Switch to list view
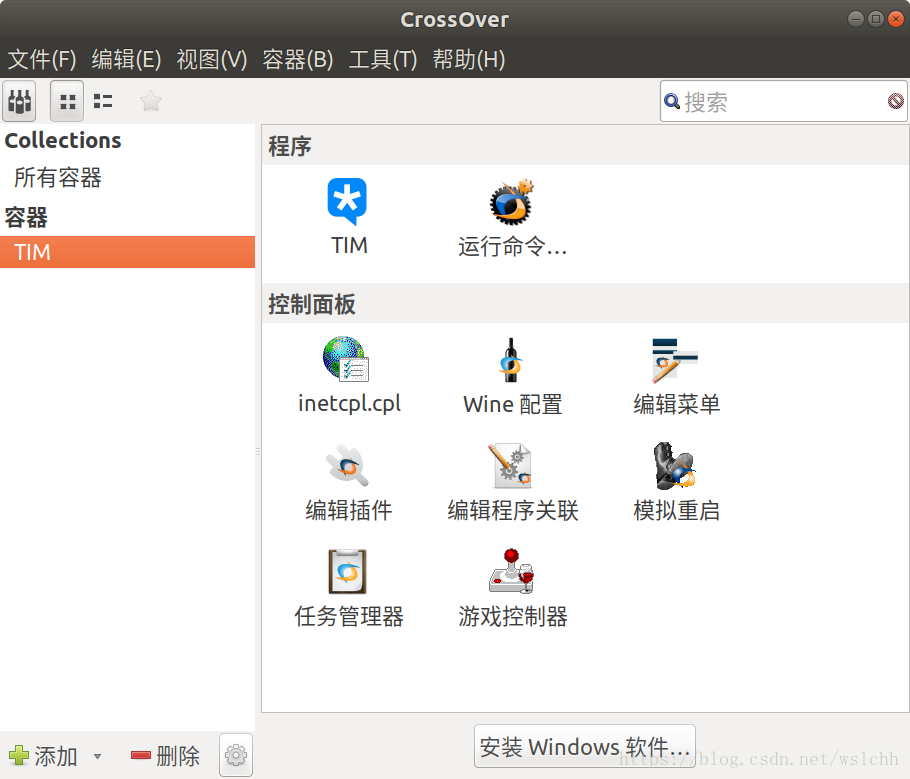 click(x=103, y=102)
